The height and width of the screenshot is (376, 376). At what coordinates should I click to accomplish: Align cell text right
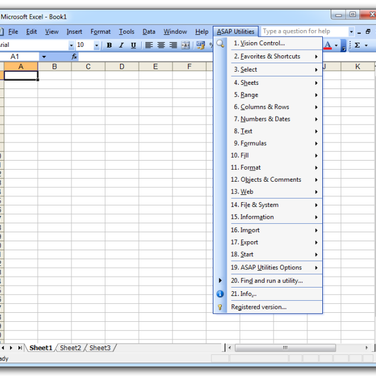(173, 45)
